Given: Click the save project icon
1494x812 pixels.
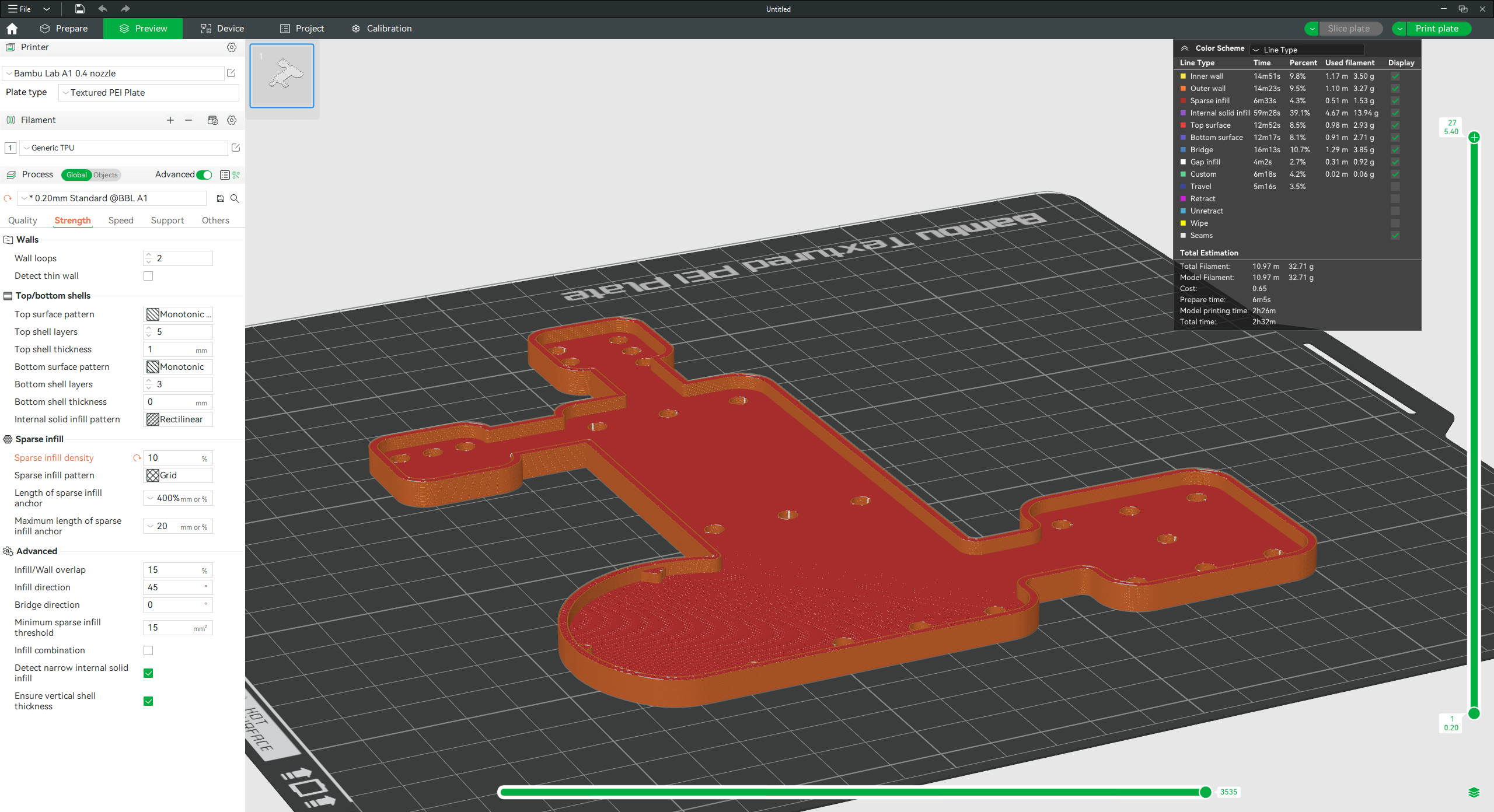Looking at the screenshot, I should tap(80, 9).
